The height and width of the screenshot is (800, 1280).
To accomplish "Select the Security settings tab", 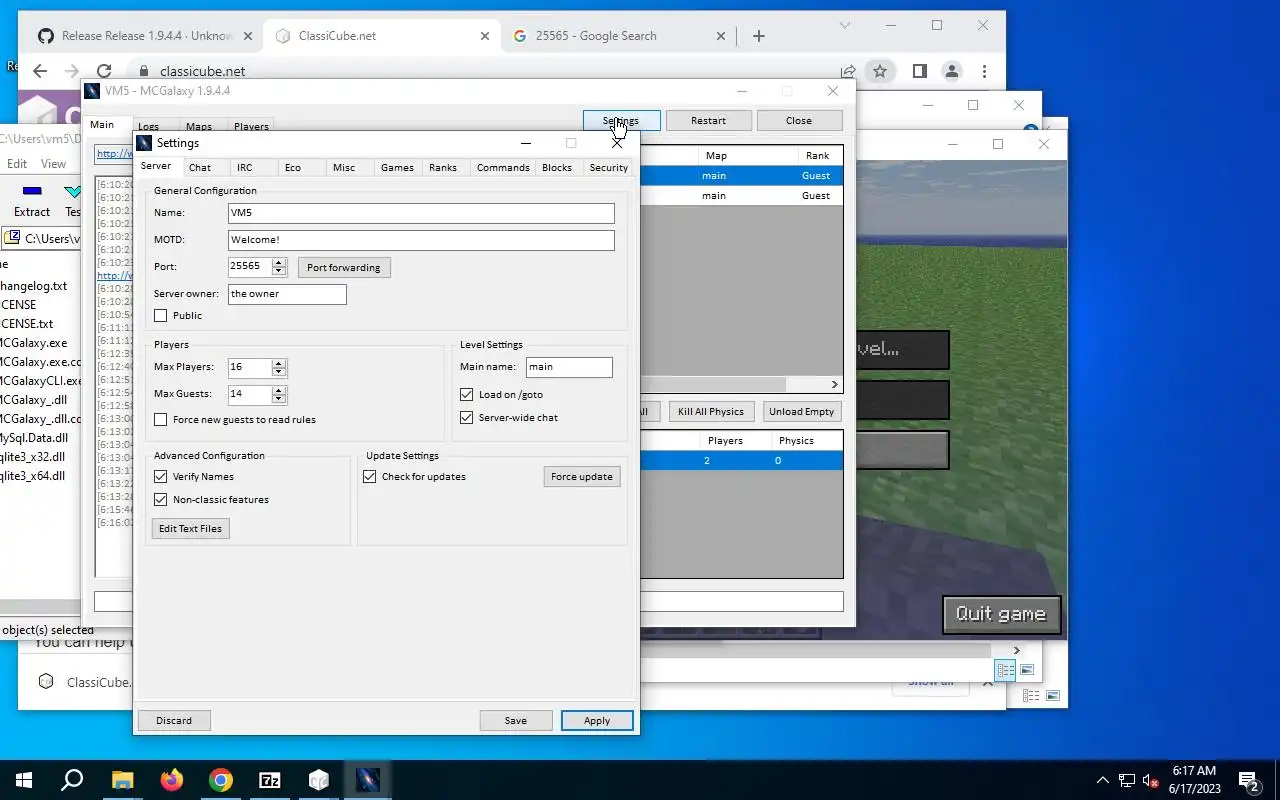I will click(609, 168).
